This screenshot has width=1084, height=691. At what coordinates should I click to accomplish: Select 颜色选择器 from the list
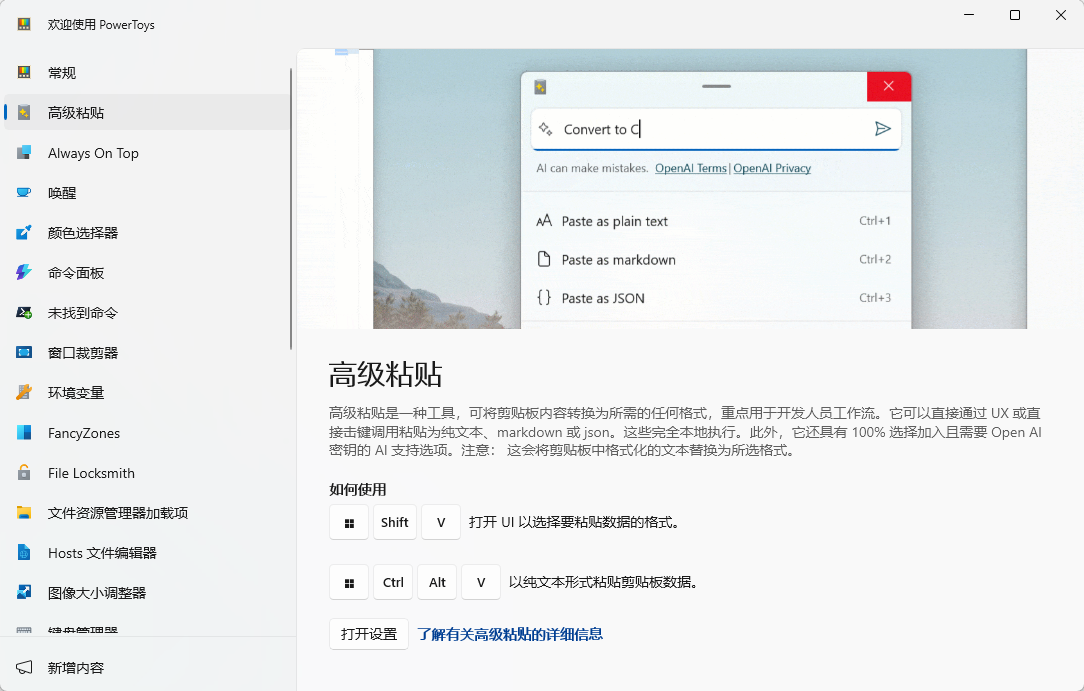click(x=147, y=232)
